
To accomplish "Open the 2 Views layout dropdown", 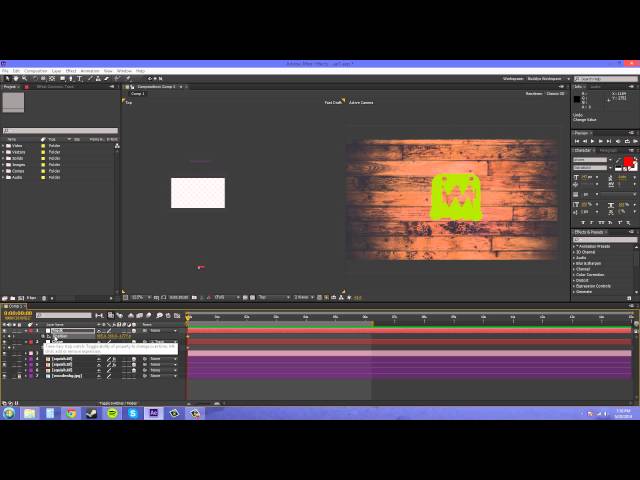I will (x=304, y=298).
